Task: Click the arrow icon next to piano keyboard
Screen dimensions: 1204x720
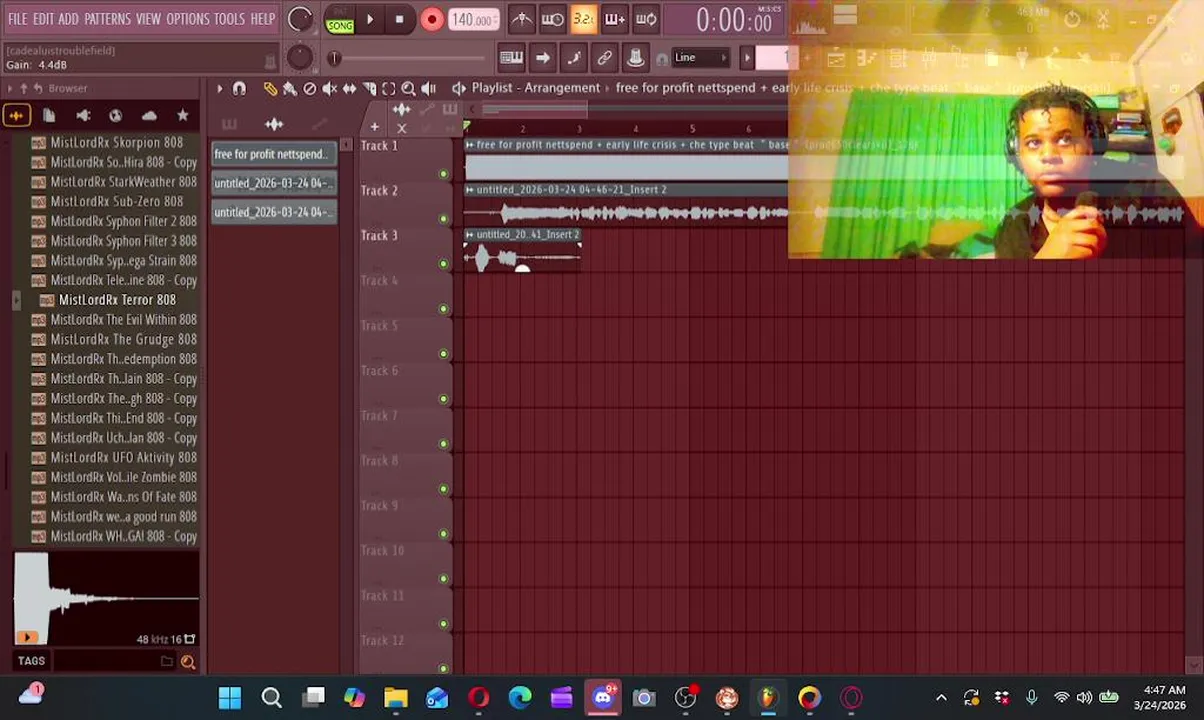Action: click(x=542, y=58)
